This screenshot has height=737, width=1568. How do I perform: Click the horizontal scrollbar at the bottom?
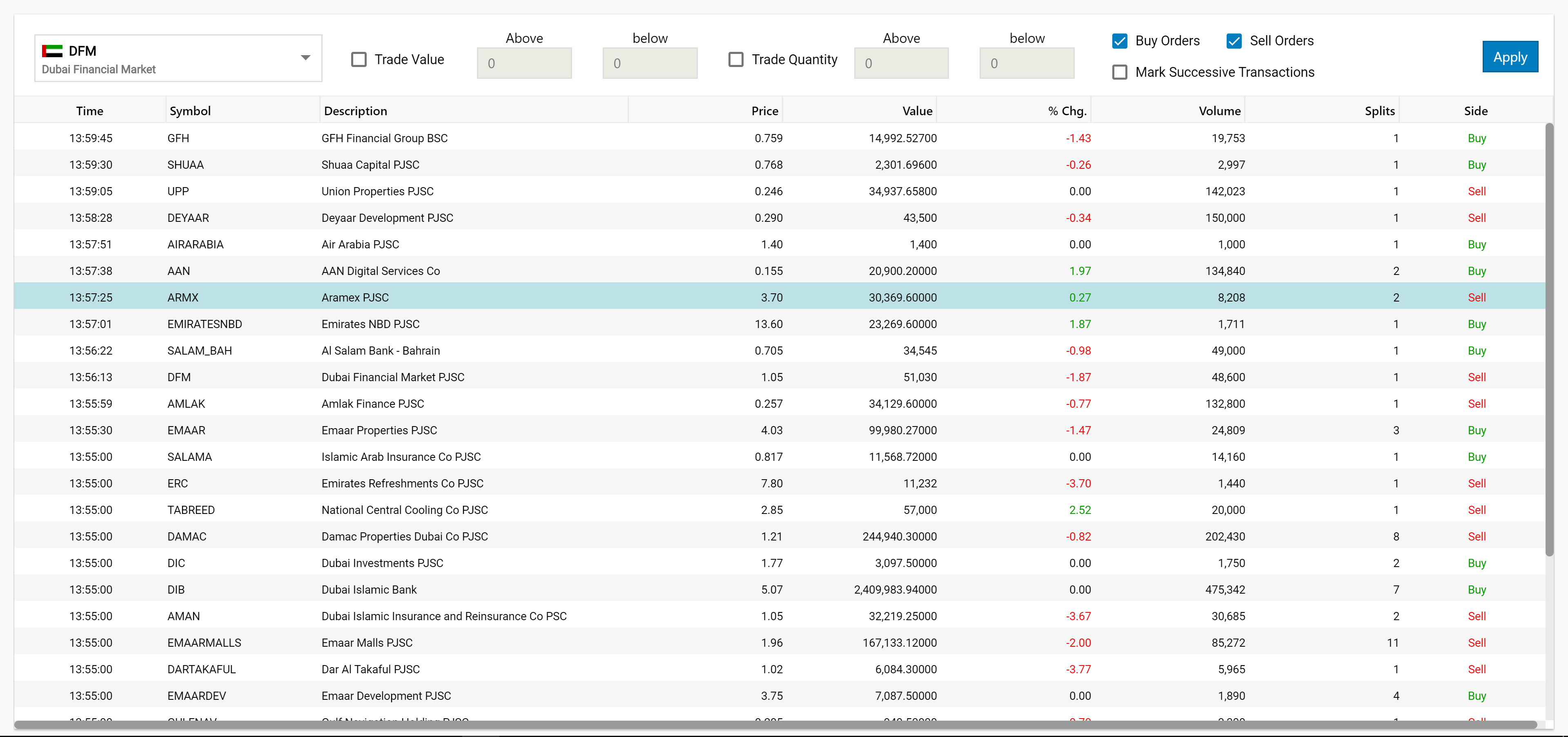(775, 724)
